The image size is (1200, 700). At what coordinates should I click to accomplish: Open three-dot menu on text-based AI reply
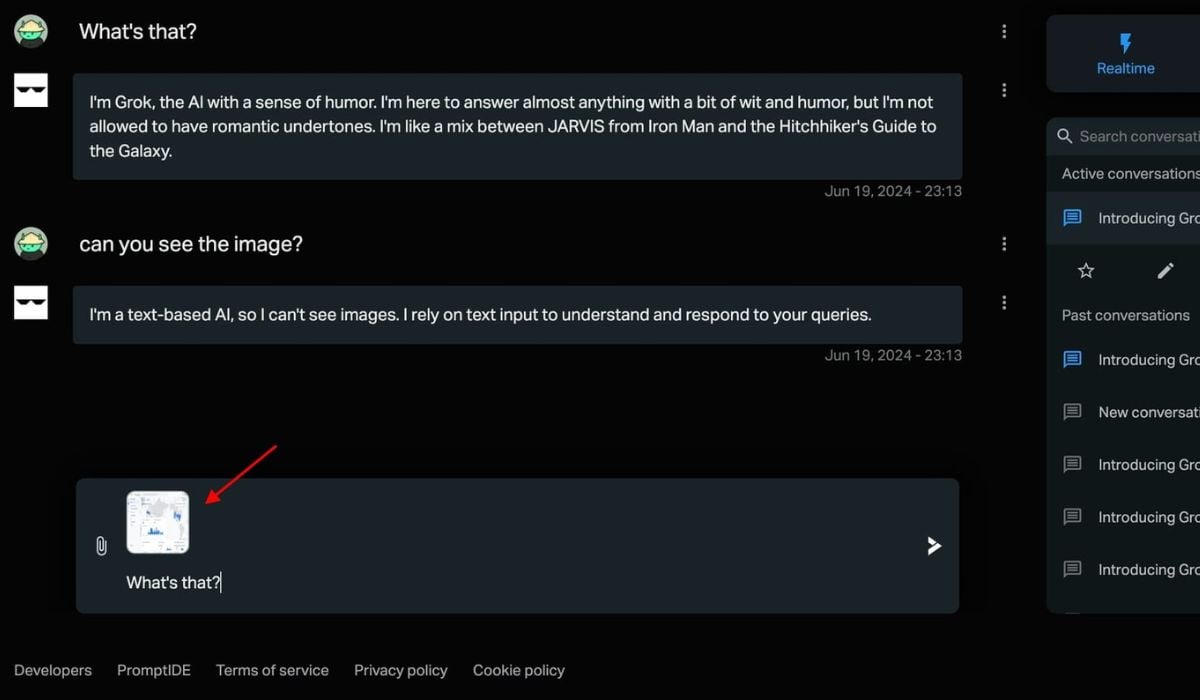(1004, 302)
